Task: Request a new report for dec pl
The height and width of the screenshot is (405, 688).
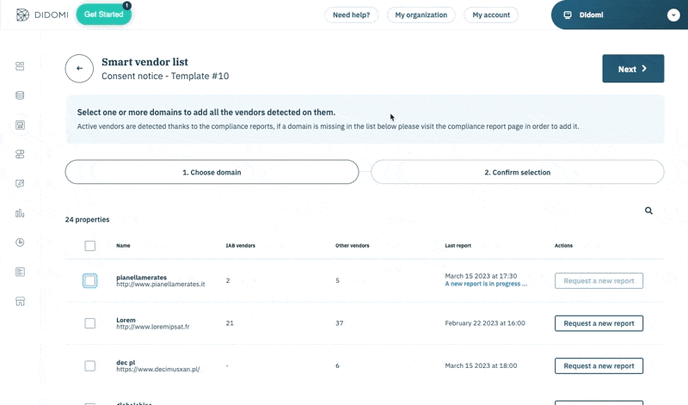Action: click(x=599, y=366)
